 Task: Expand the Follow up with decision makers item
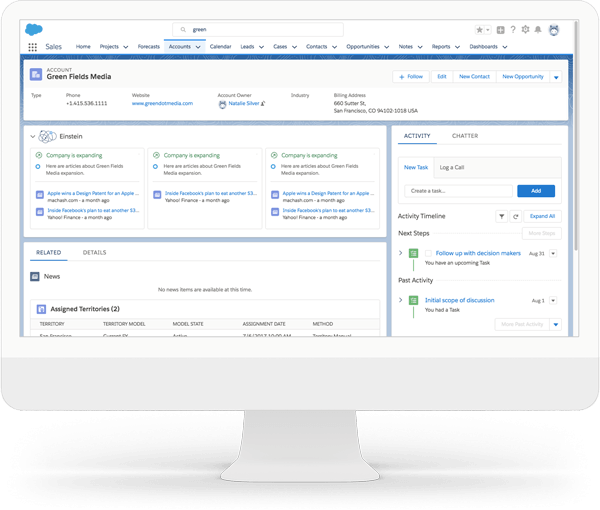point(401,253)
